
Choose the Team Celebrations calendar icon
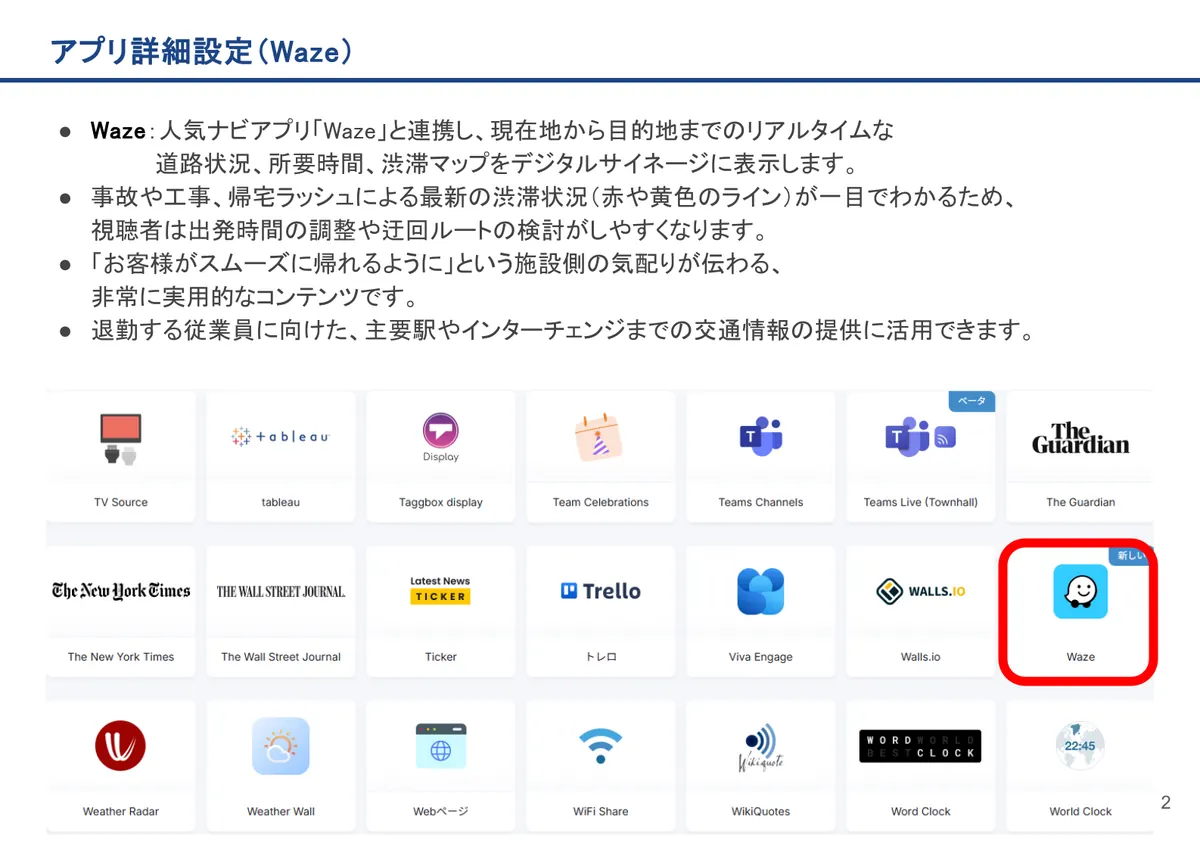[600, 437]
